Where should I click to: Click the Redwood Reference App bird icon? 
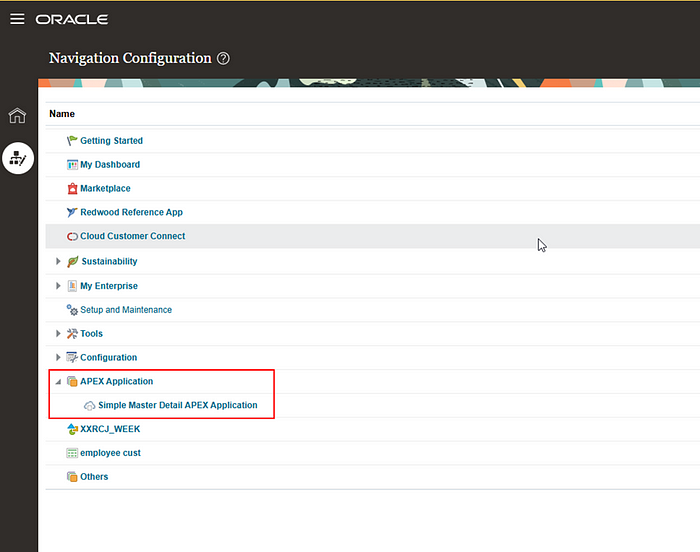pyautogui.click(x=72, y=212)
